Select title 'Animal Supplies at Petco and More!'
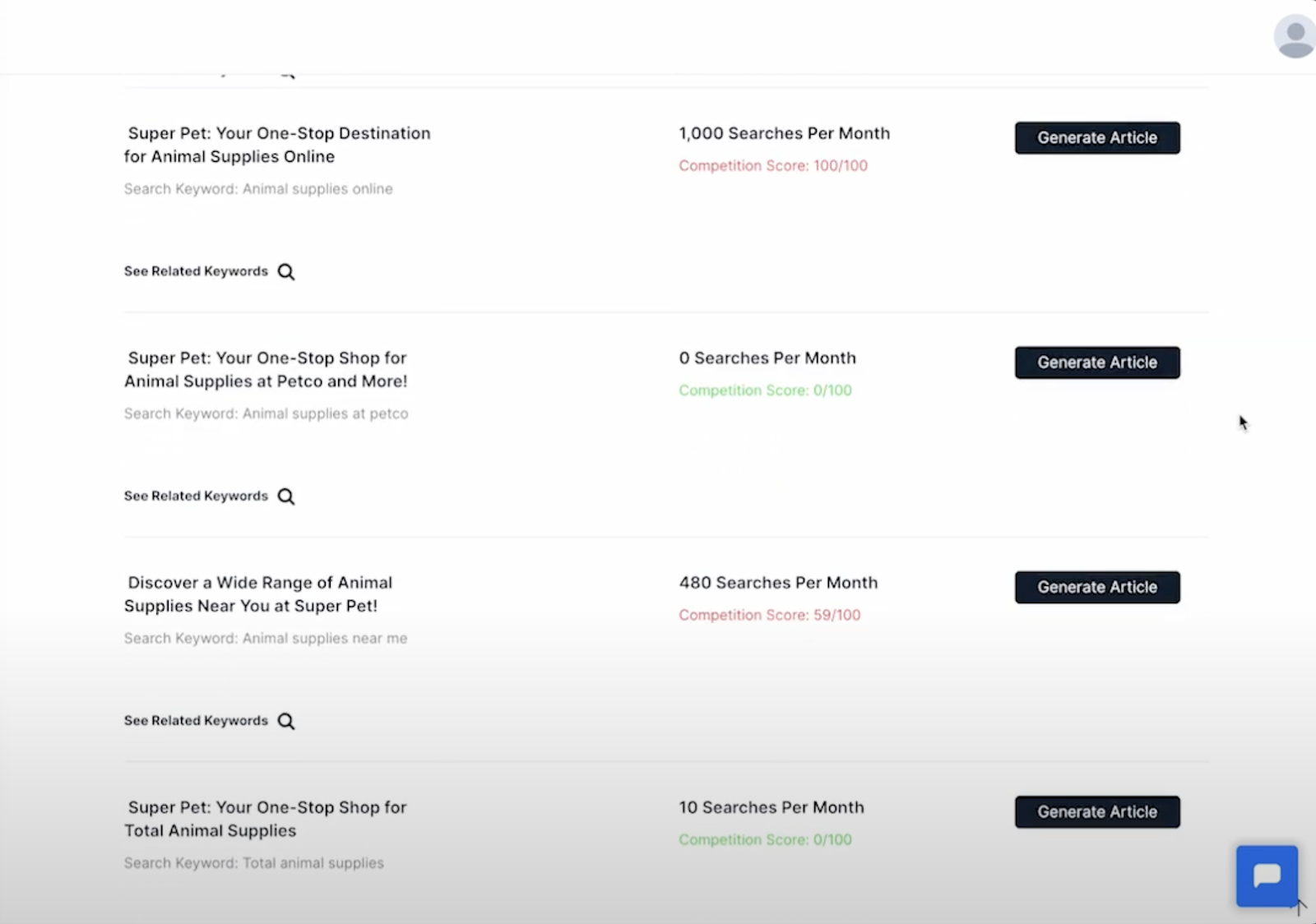1316x924 pixels. click(x=266, y=369)
